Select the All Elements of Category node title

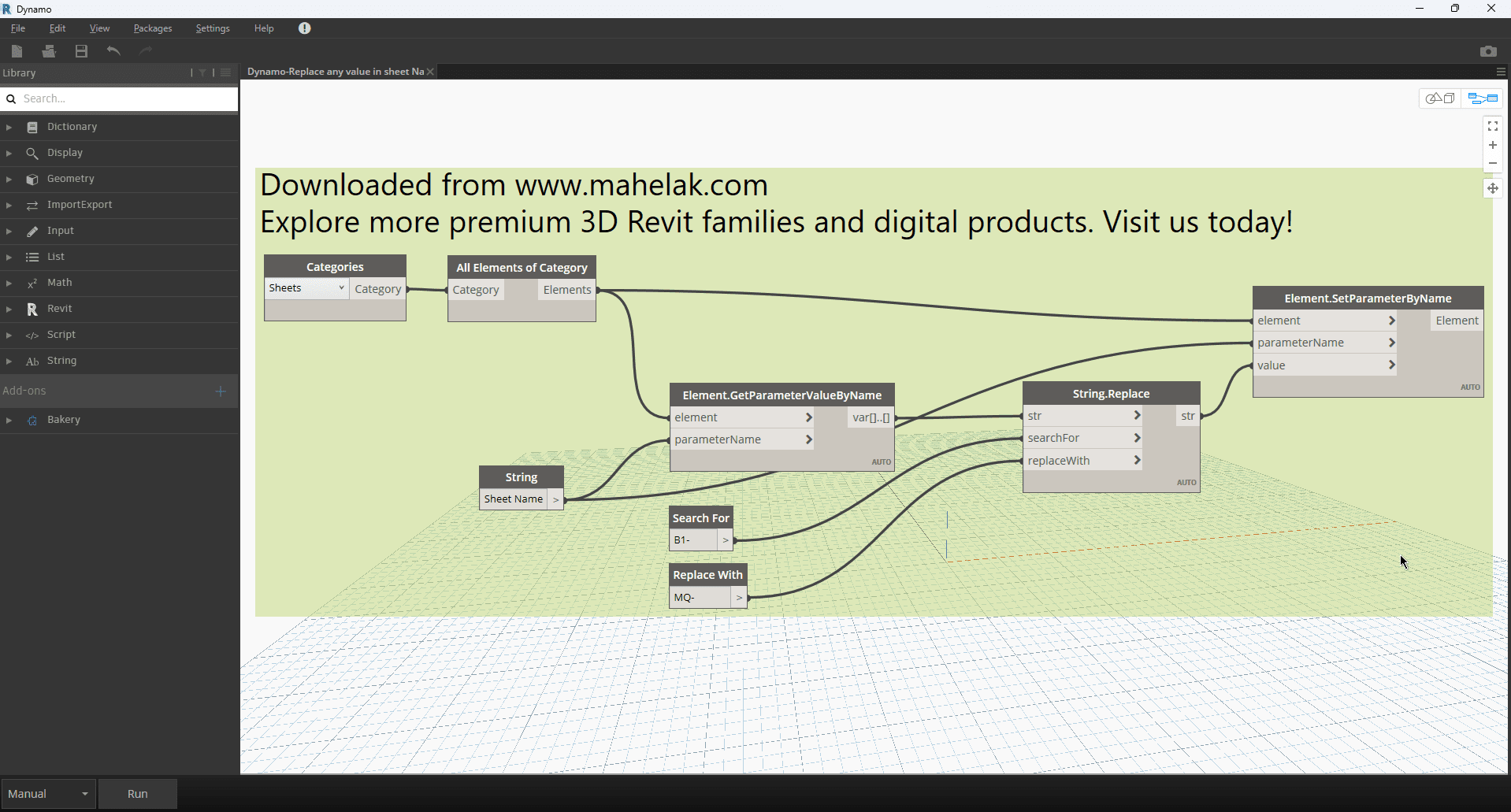pyautogui.click(x=522, y=268)
